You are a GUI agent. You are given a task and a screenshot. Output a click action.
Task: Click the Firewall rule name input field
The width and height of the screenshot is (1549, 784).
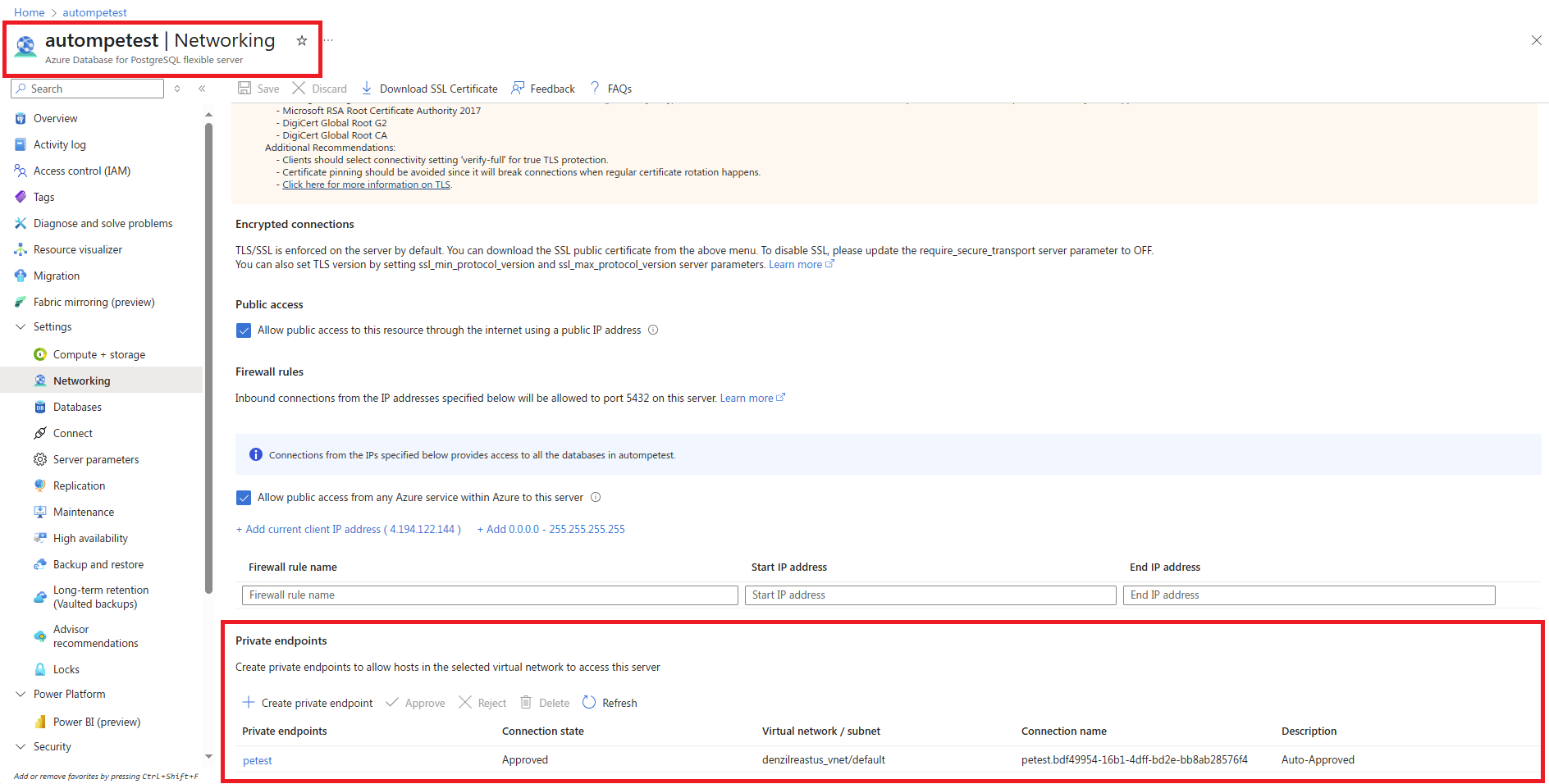490,595
